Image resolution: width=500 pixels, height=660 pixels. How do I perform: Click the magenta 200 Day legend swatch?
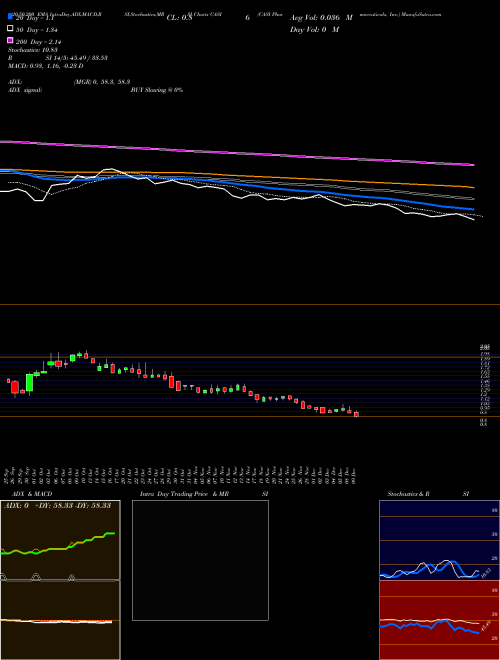pos(10,40)
